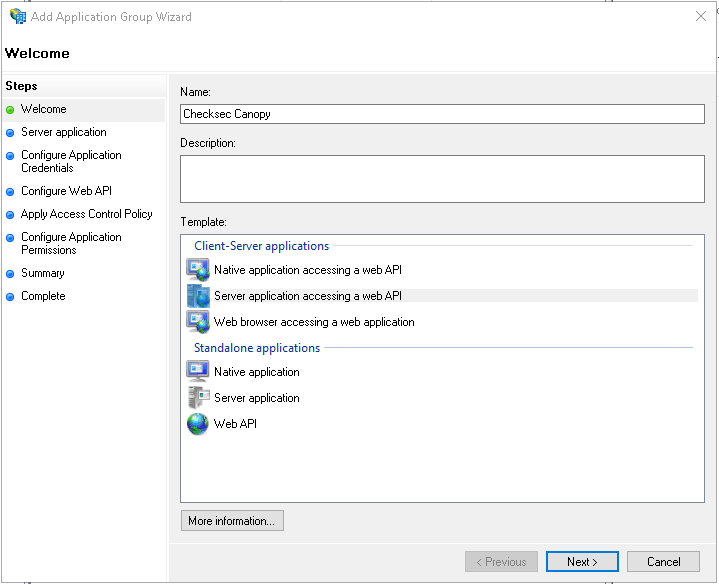719x584 pixels.
Task: Click the standalone Native application monitor icon
Action: click(x=198, y=371)
